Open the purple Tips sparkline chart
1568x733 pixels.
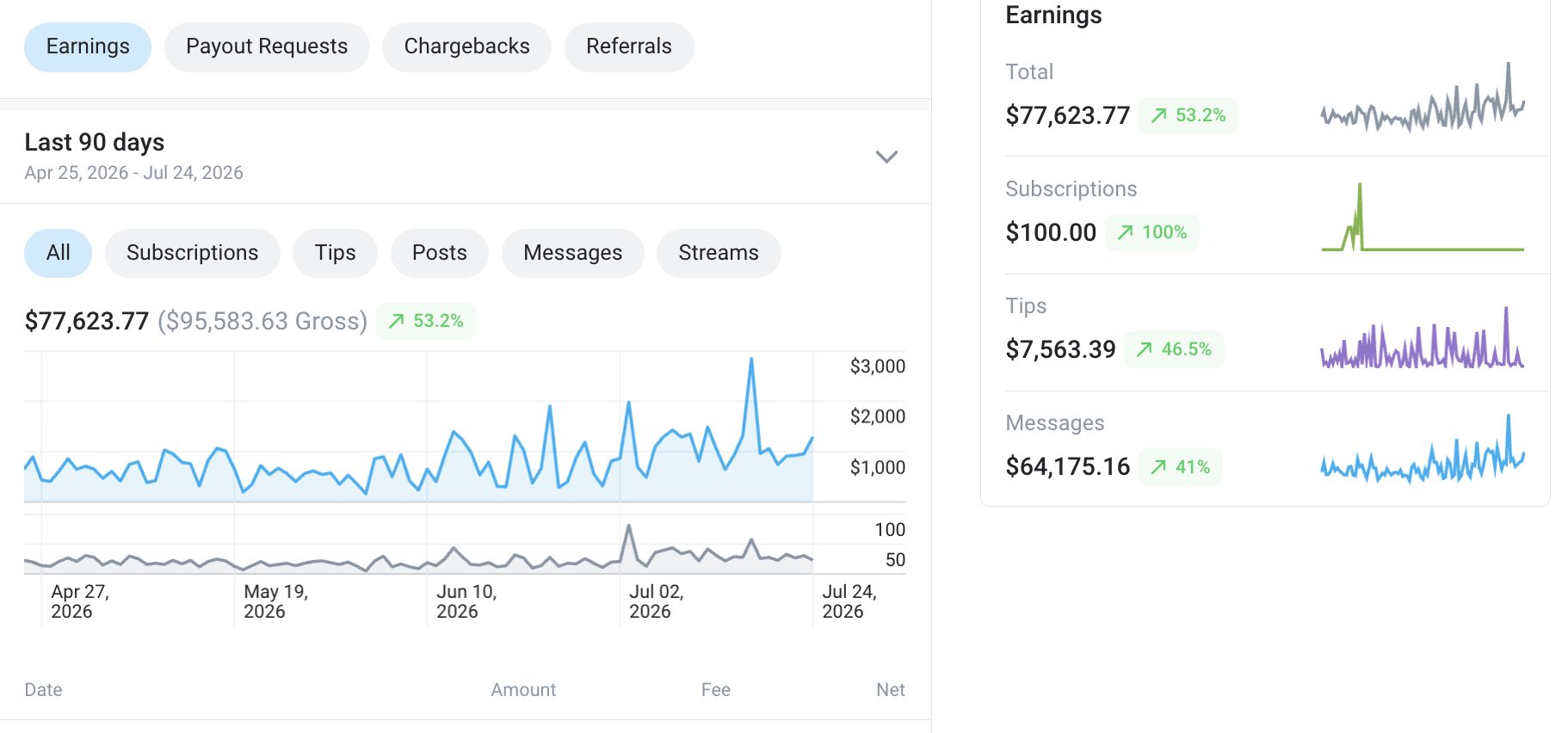click(x=1423, y=337)
